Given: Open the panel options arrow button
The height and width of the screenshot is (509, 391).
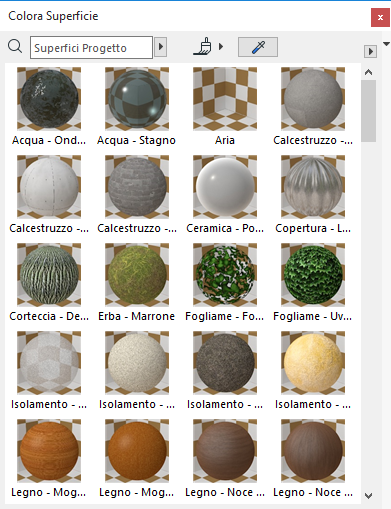Looking at the screenshot, I should [x=370, y=52].
